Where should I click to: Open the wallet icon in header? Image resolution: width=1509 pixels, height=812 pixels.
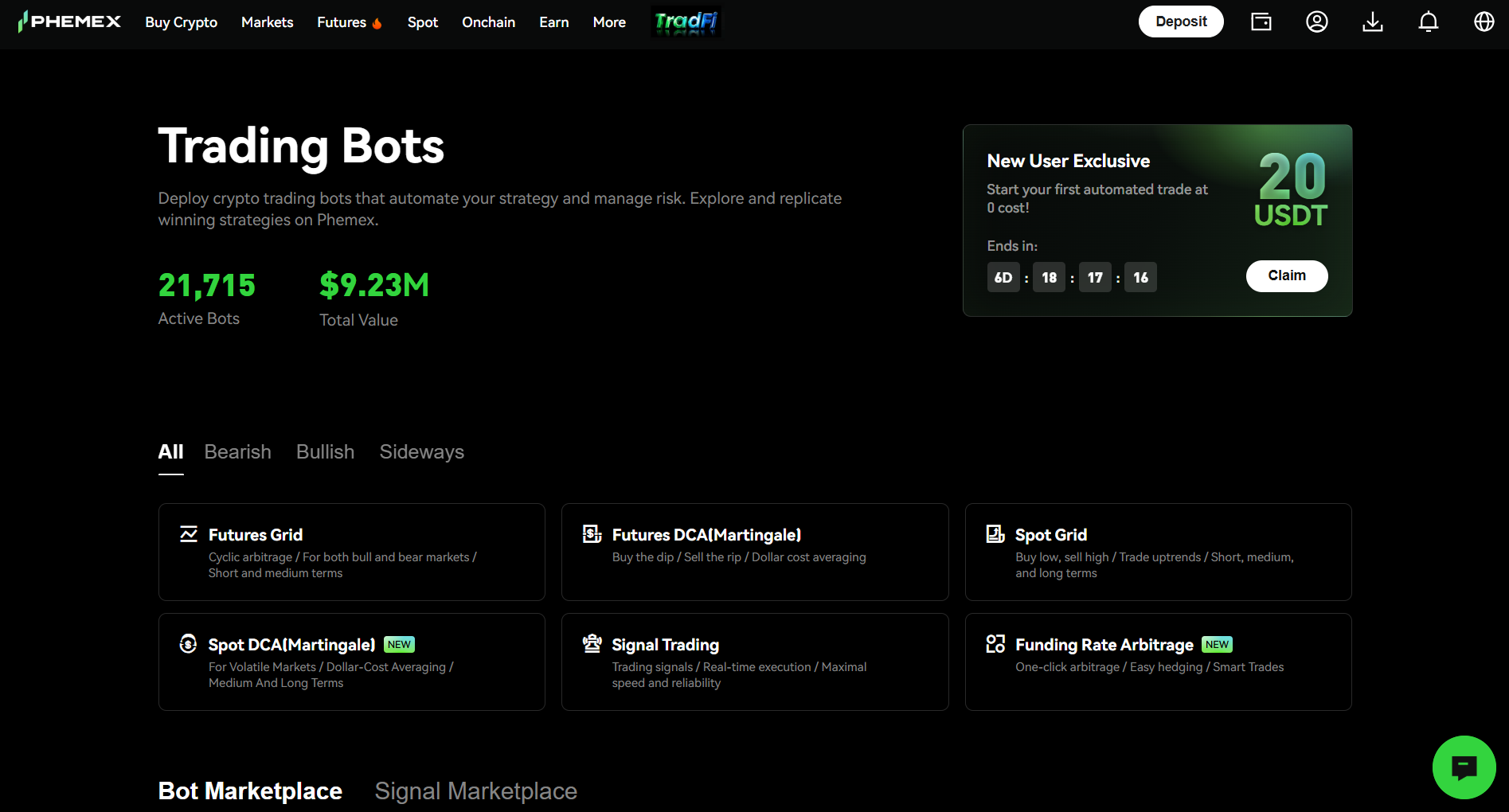click(x=1261, y=21)
